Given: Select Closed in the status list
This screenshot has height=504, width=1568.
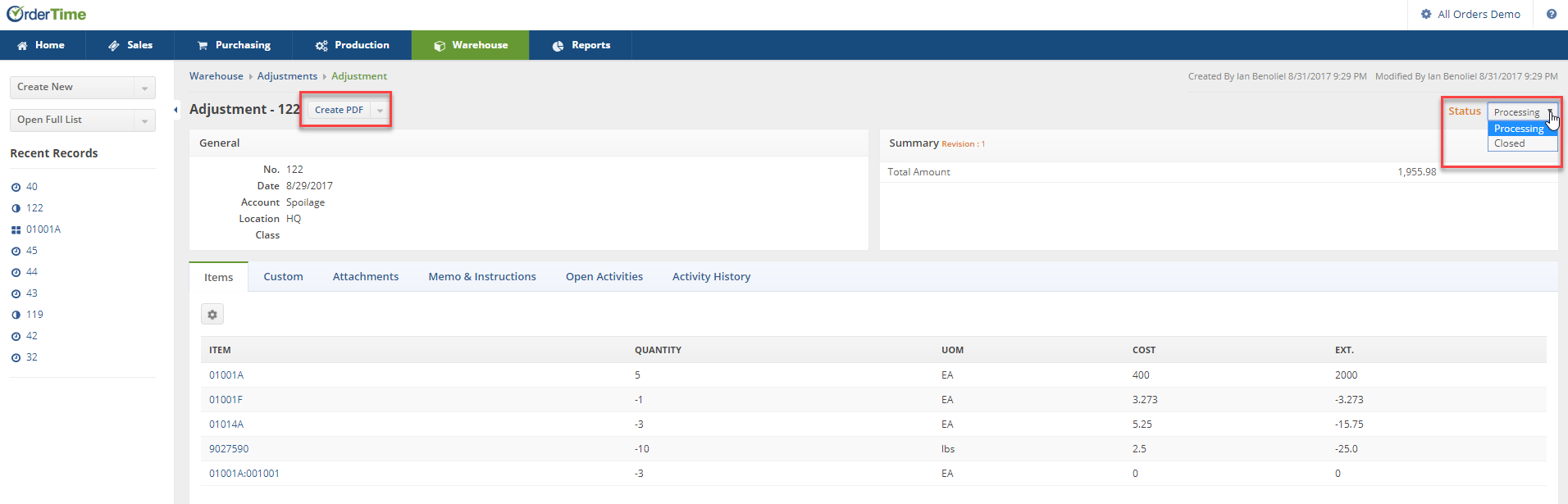Looking at the screenshot, I should [x=1522, y=143].
